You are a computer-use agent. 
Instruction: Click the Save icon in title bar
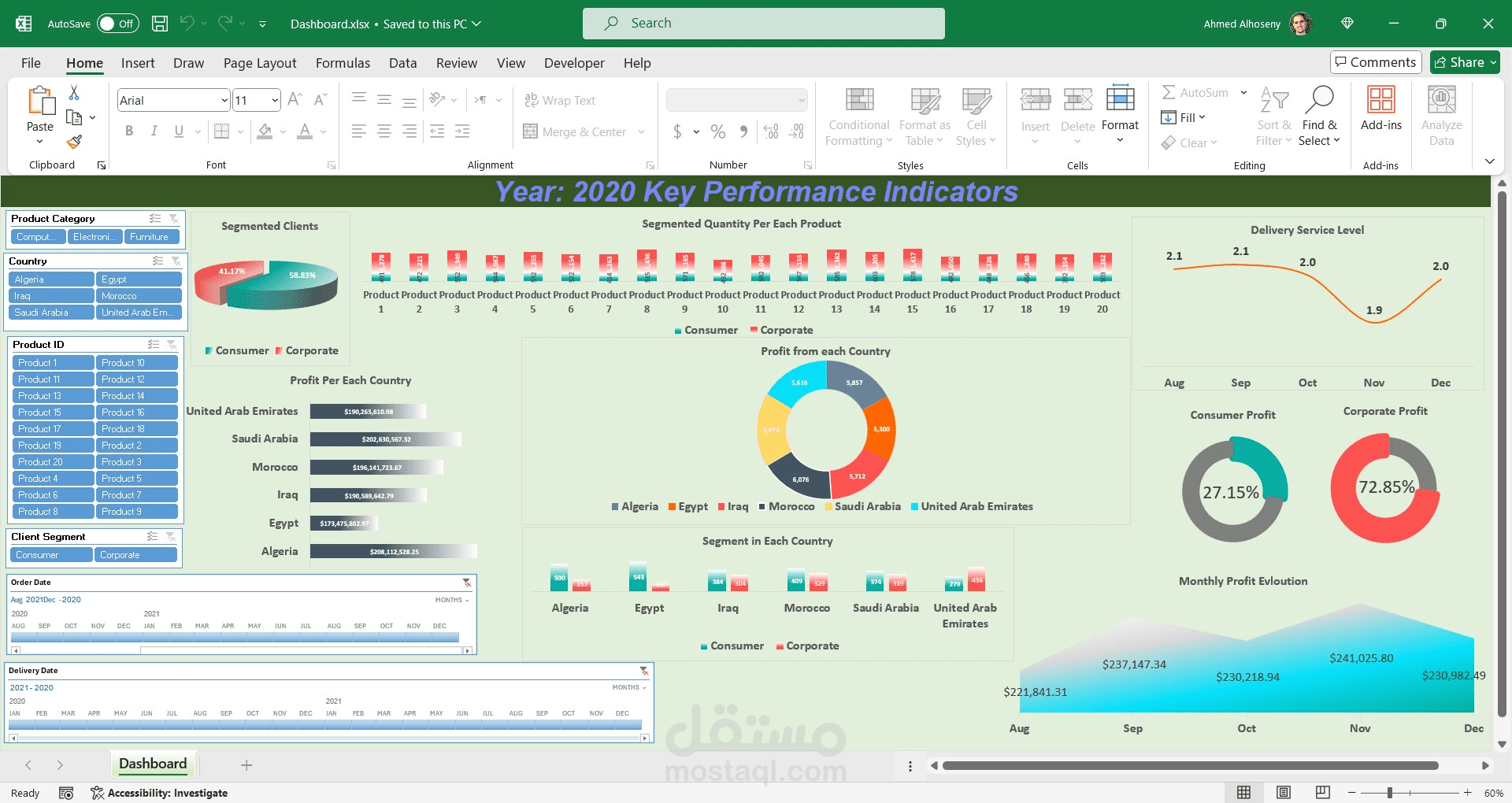tap(160, 24)
